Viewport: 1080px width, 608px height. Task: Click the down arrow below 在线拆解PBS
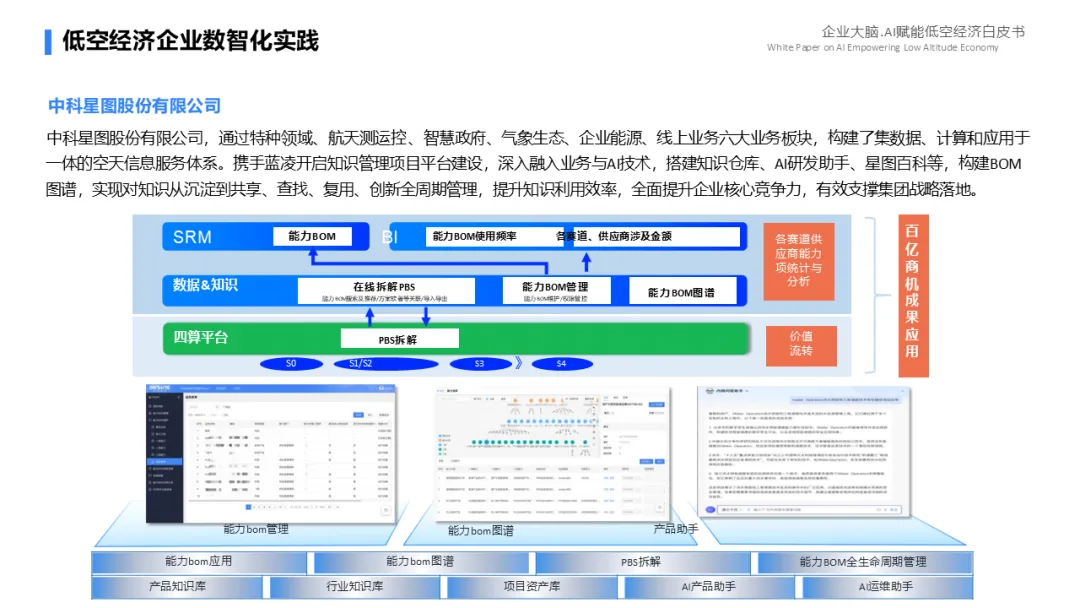[x=426, y=317]
